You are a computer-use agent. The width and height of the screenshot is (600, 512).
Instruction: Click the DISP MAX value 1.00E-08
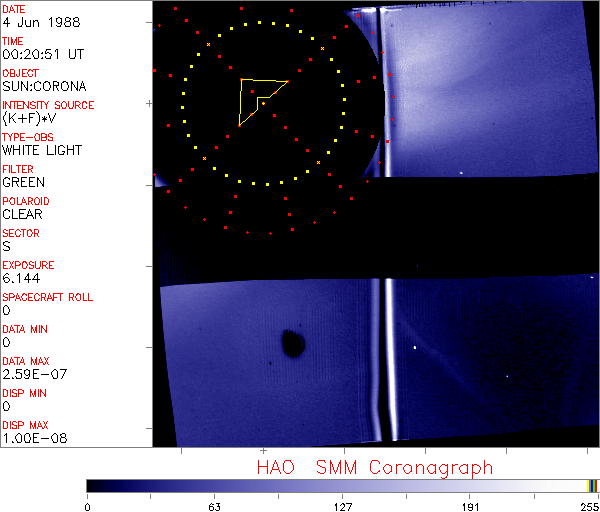[31, 438]
